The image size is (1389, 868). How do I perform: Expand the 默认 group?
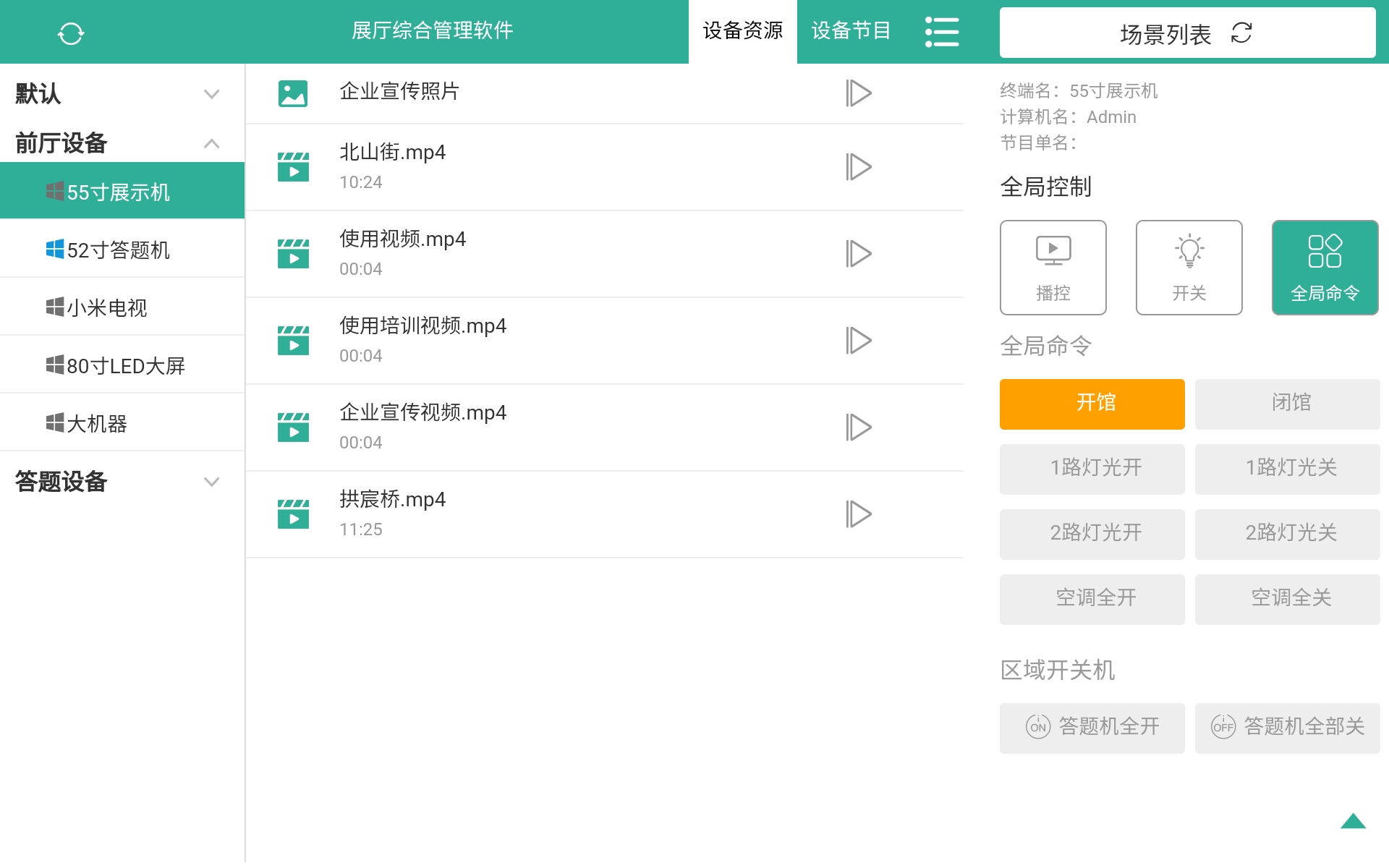pyautogui.click(x=212, y=93)
